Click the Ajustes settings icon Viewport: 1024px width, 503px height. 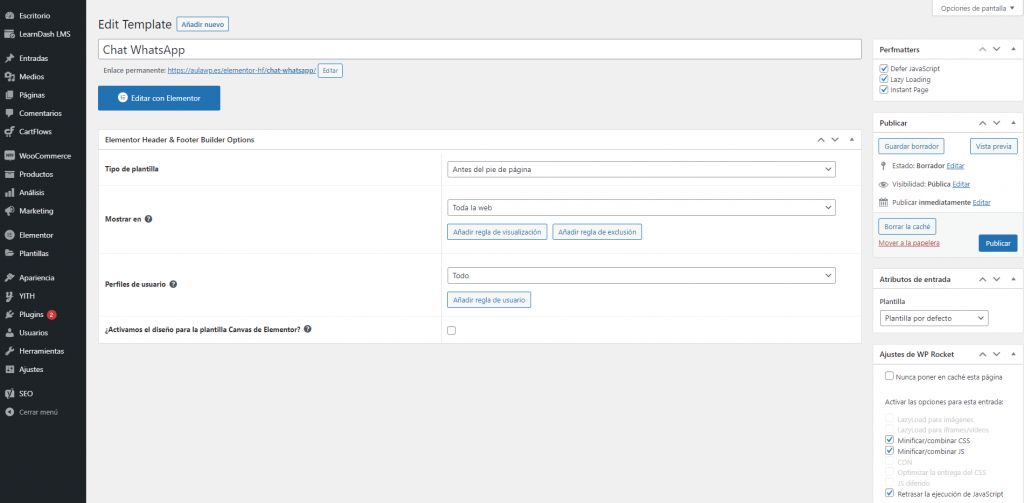(x=9, y=369)
